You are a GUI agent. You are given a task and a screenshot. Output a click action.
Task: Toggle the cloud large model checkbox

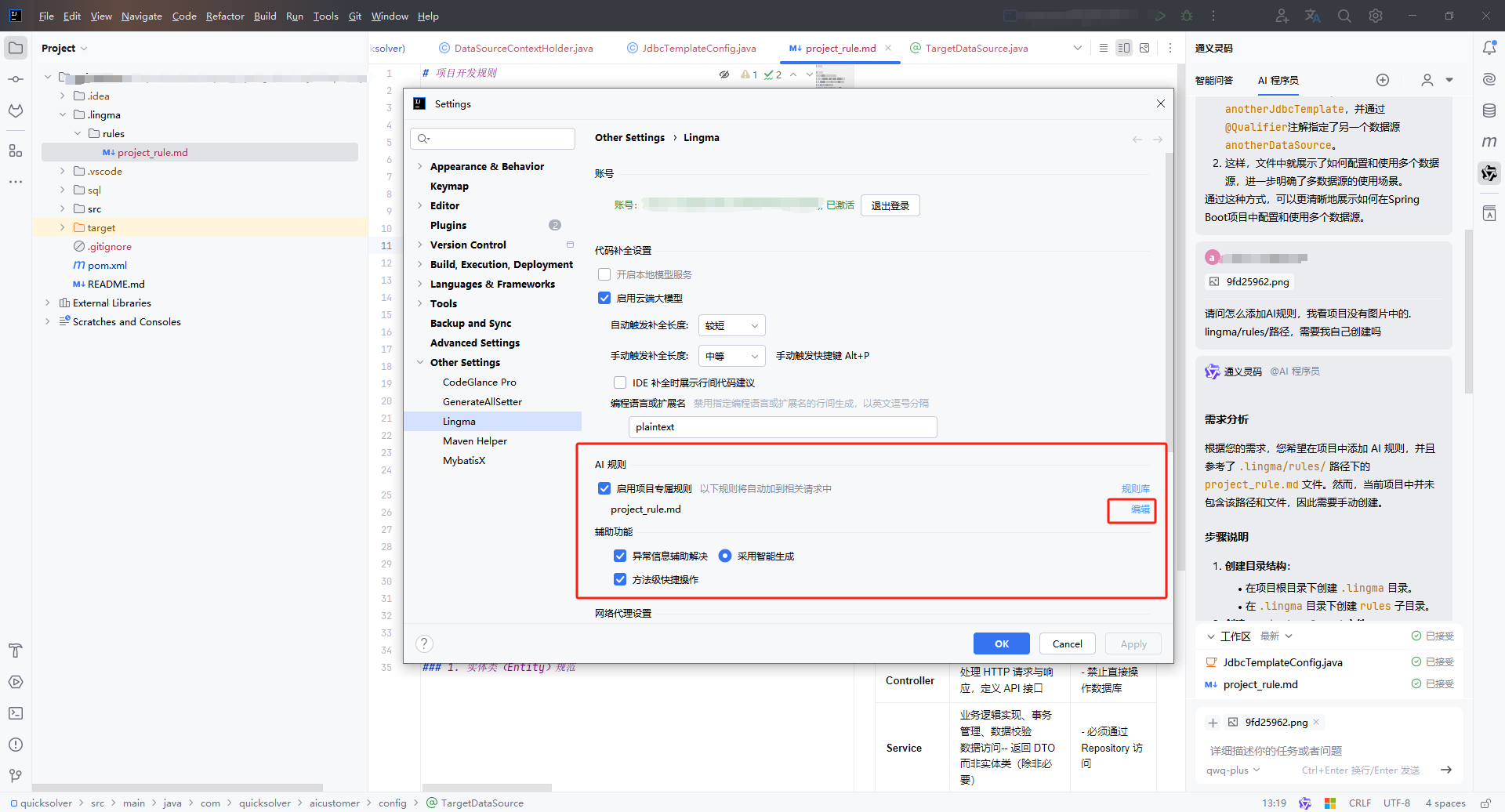[604, 298]
